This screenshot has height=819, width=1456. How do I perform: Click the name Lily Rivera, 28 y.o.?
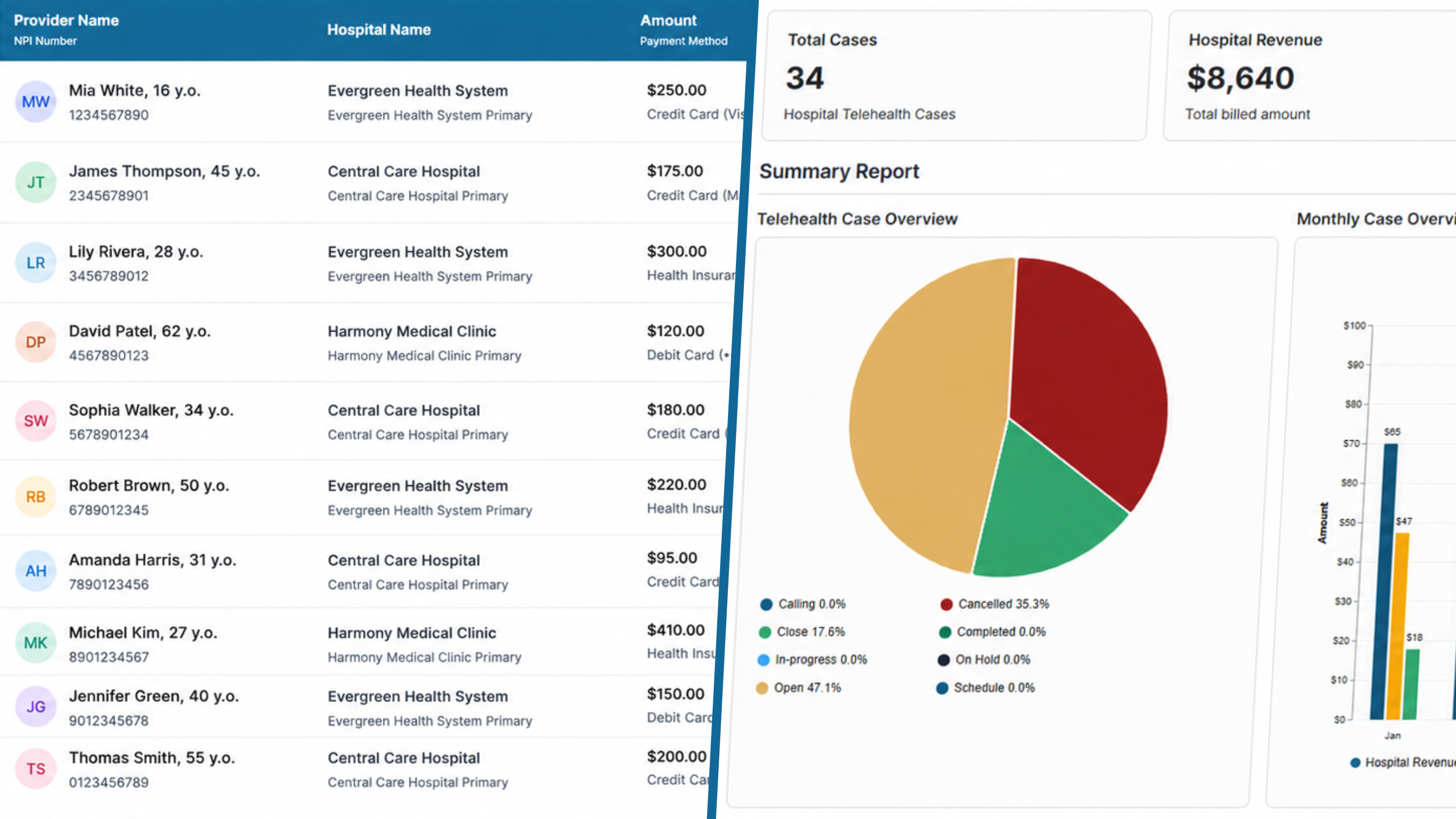136,251
